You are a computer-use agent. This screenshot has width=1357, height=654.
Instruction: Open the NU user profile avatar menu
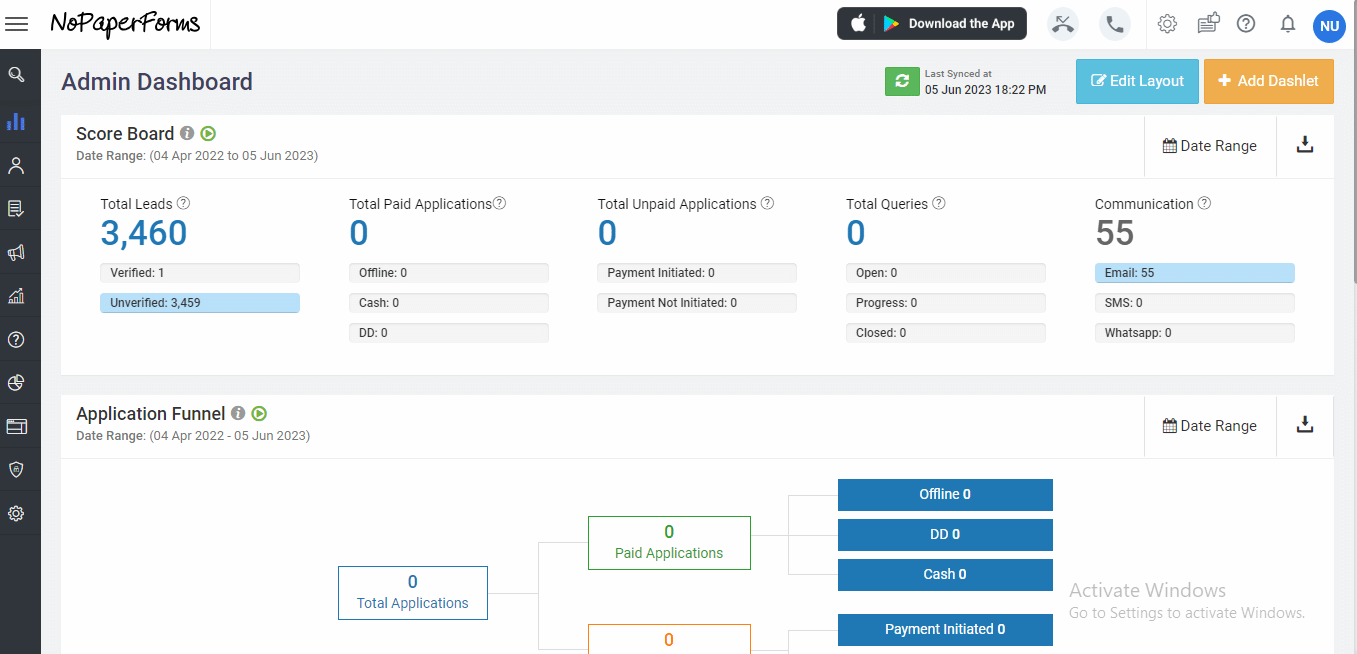tap(1329, 26)
